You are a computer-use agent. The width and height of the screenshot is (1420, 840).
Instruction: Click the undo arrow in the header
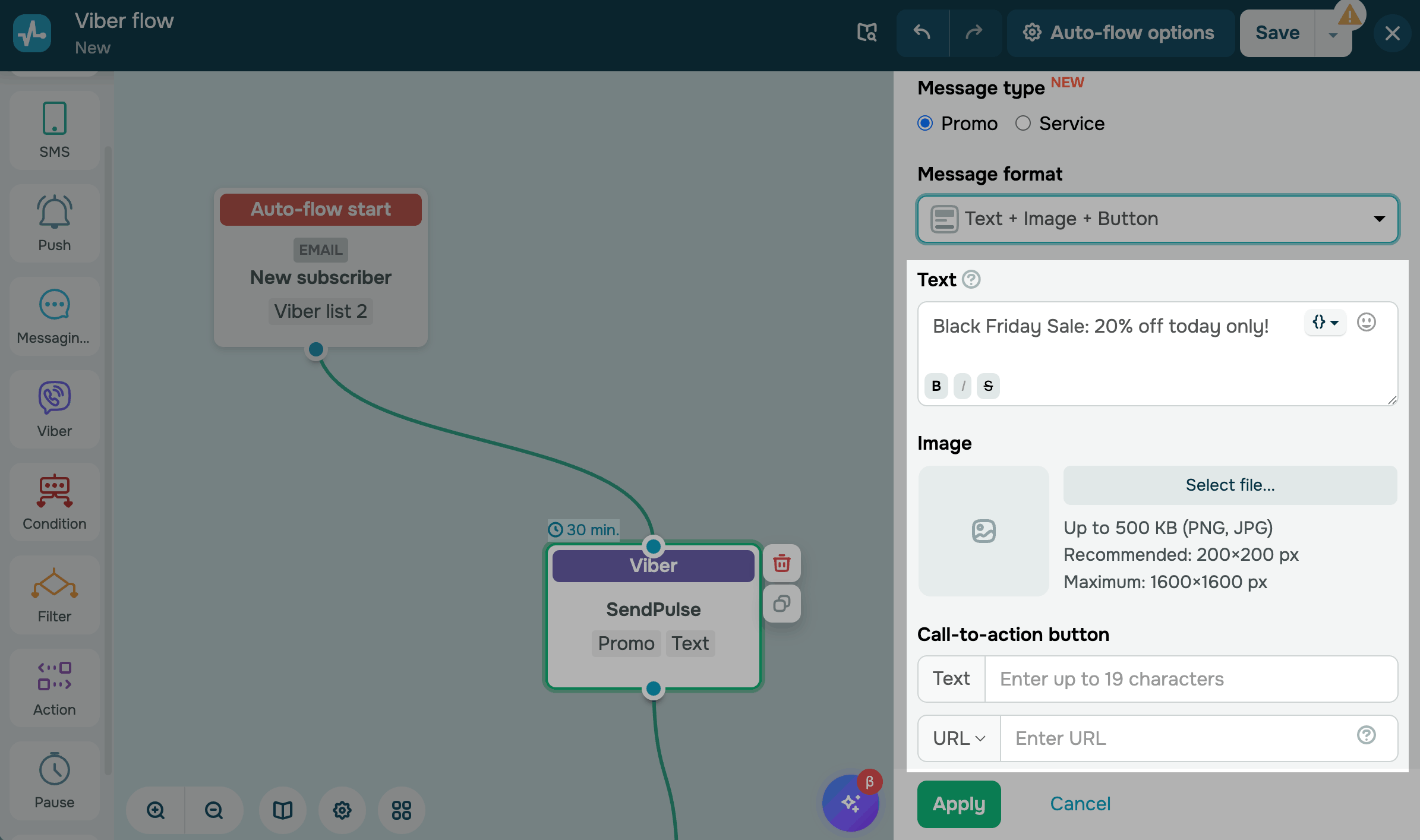pyautogui.click(x=922, y=33)
